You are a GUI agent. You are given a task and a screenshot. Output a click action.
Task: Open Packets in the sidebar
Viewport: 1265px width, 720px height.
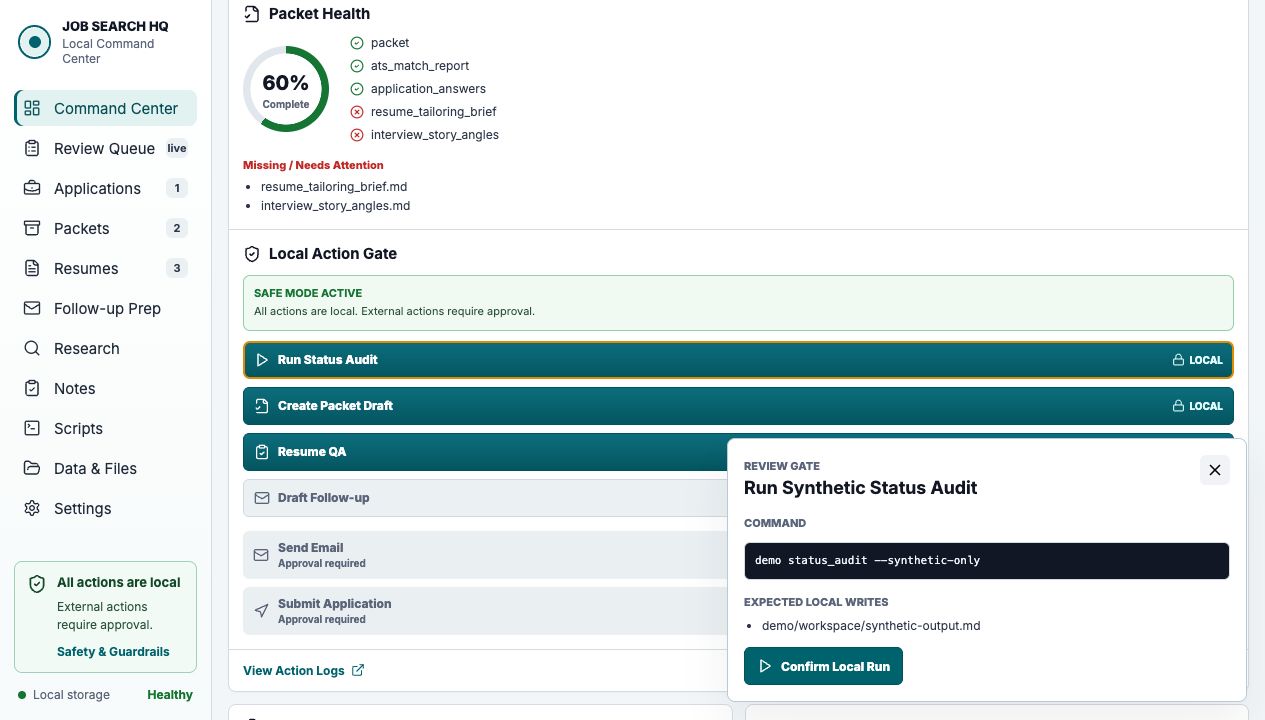[106, 228]
